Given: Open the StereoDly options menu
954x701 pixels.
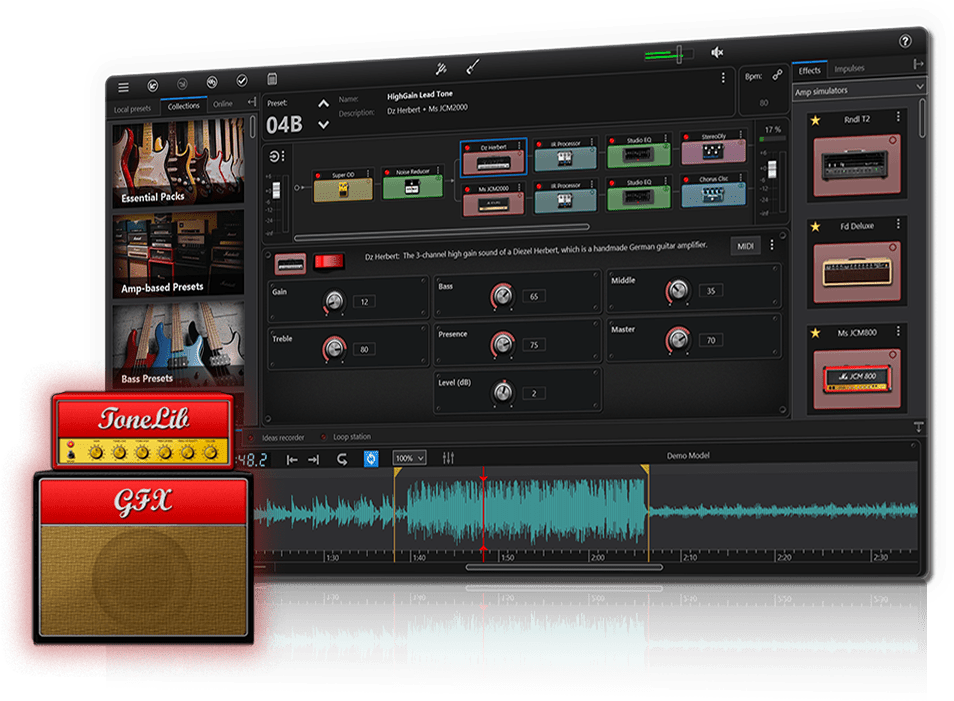Looking at the screenshot, I should (740, 134).
